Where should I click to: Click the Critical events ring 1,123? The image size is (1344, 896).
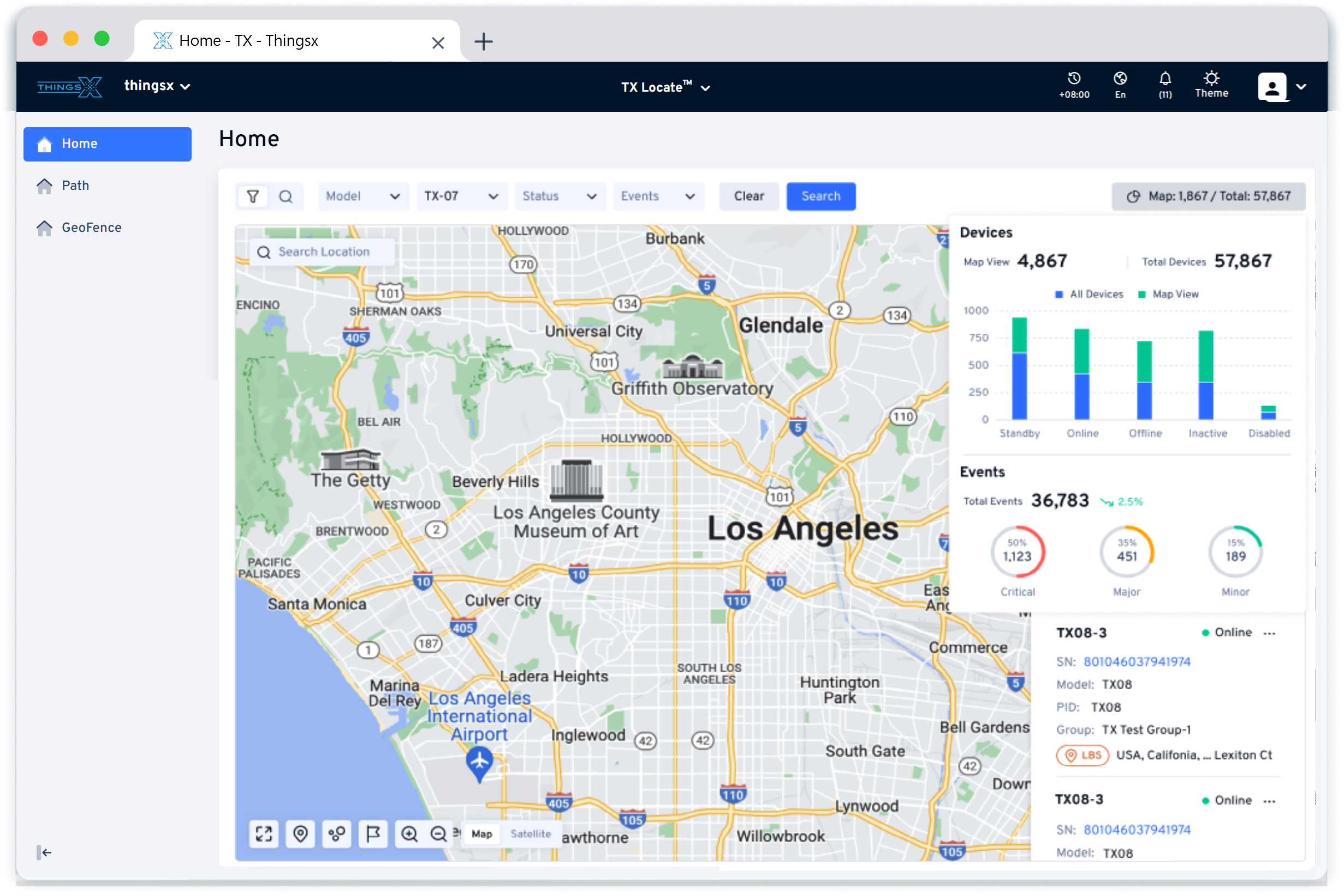click(1017, 552)
